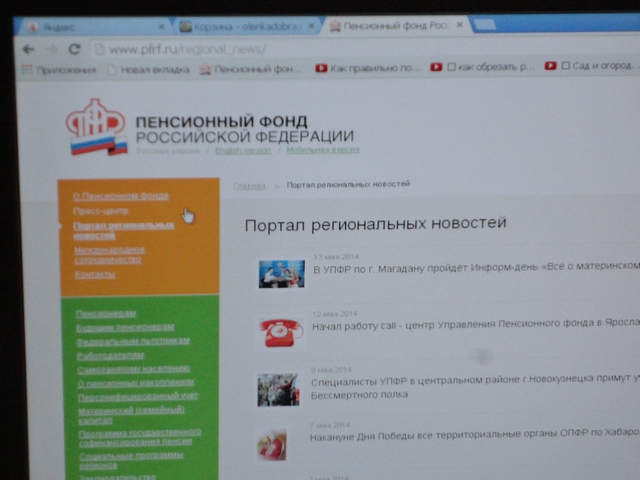Open Портал региональных новостей menu item
This screenshot has width=640, height=480.
coord(124,230)
